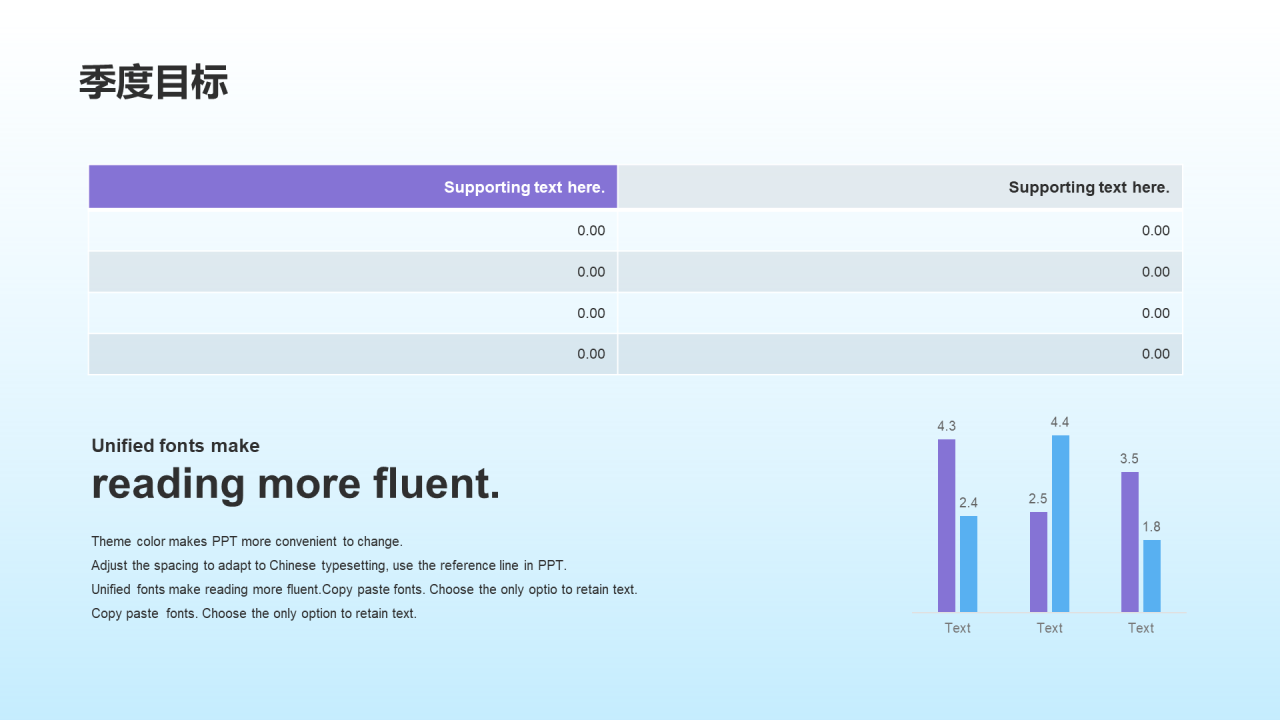Select the blue chart bar labeled 4.4
This screenshot has height=720, width=1280.
(x=1060, y=524)
